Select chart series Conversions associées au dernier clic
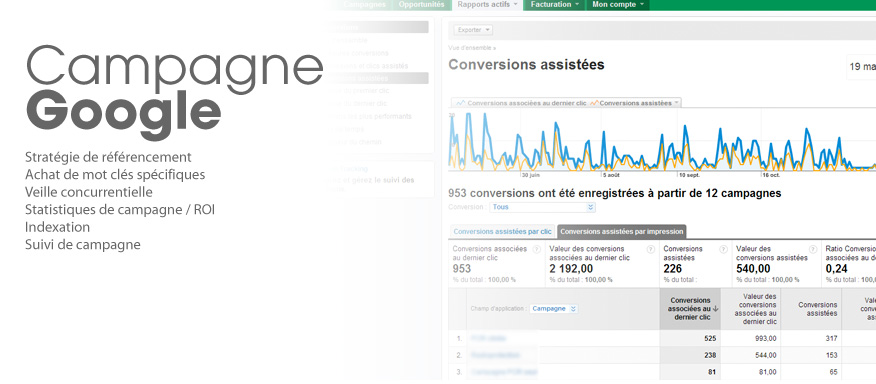 click(x=527, y=103)
